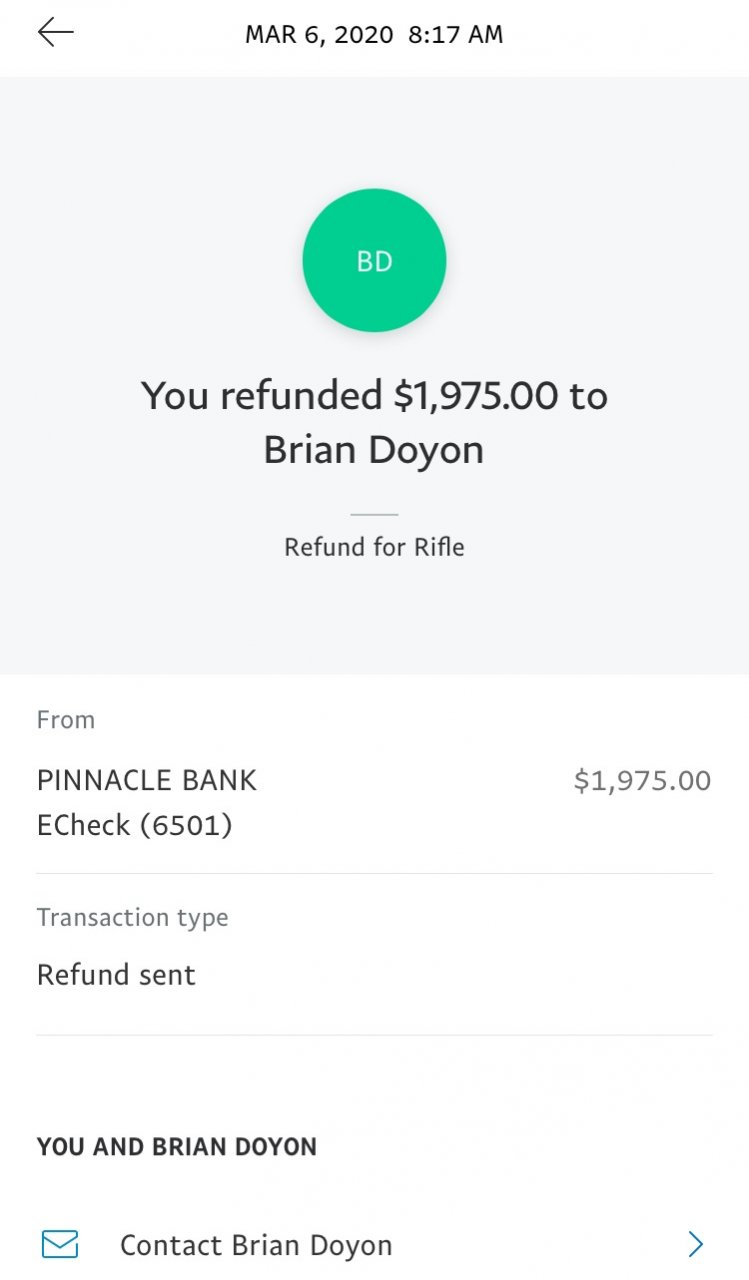Tap the $1,975.00 amount in From row
Image resolution: width=749 pixels, height=1280 pixels.
tap(642, 781)
